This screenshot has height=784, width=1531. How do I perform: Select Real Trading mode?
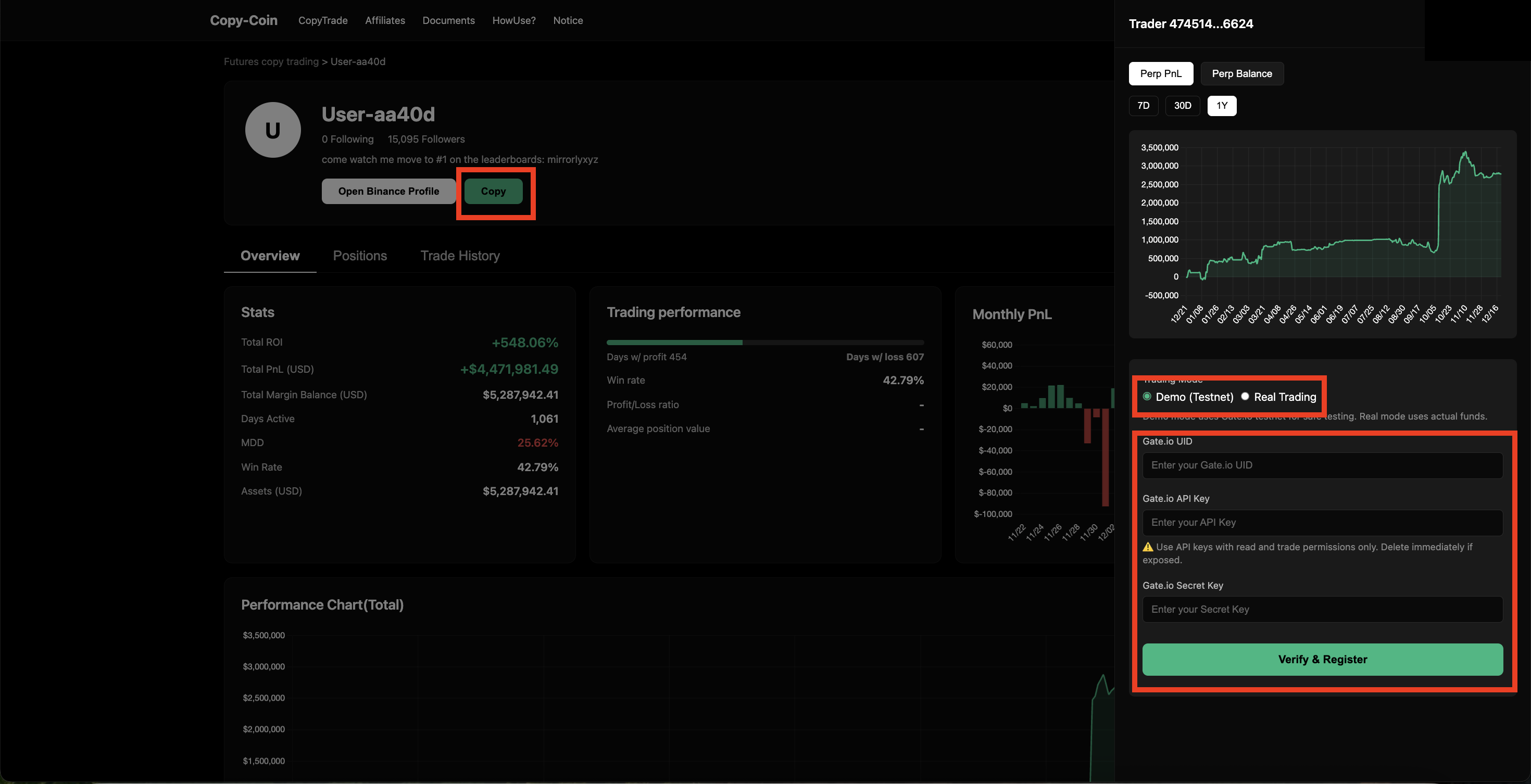click(1245, 397)
